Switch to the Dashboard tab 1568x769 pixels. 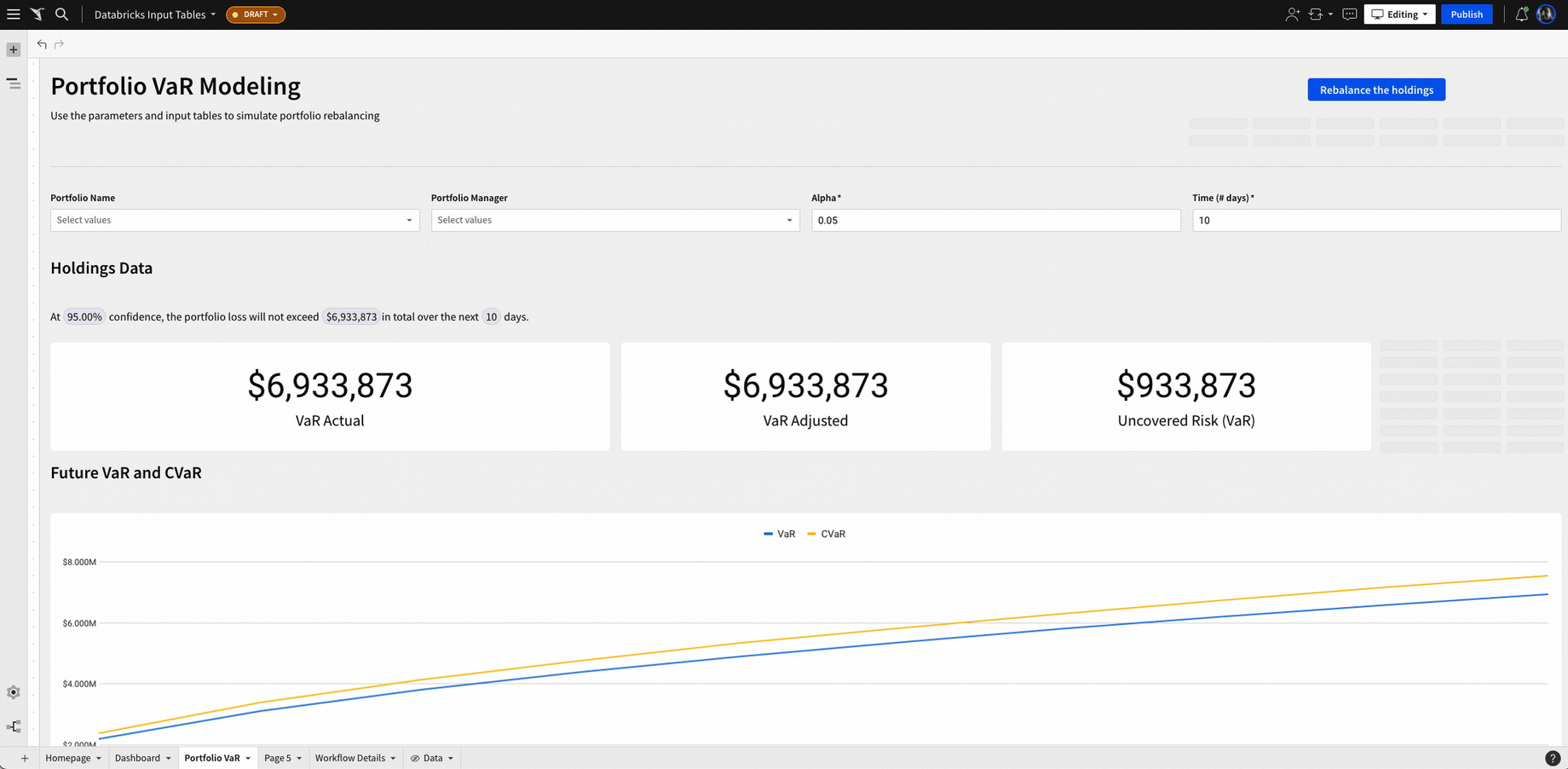142,758
